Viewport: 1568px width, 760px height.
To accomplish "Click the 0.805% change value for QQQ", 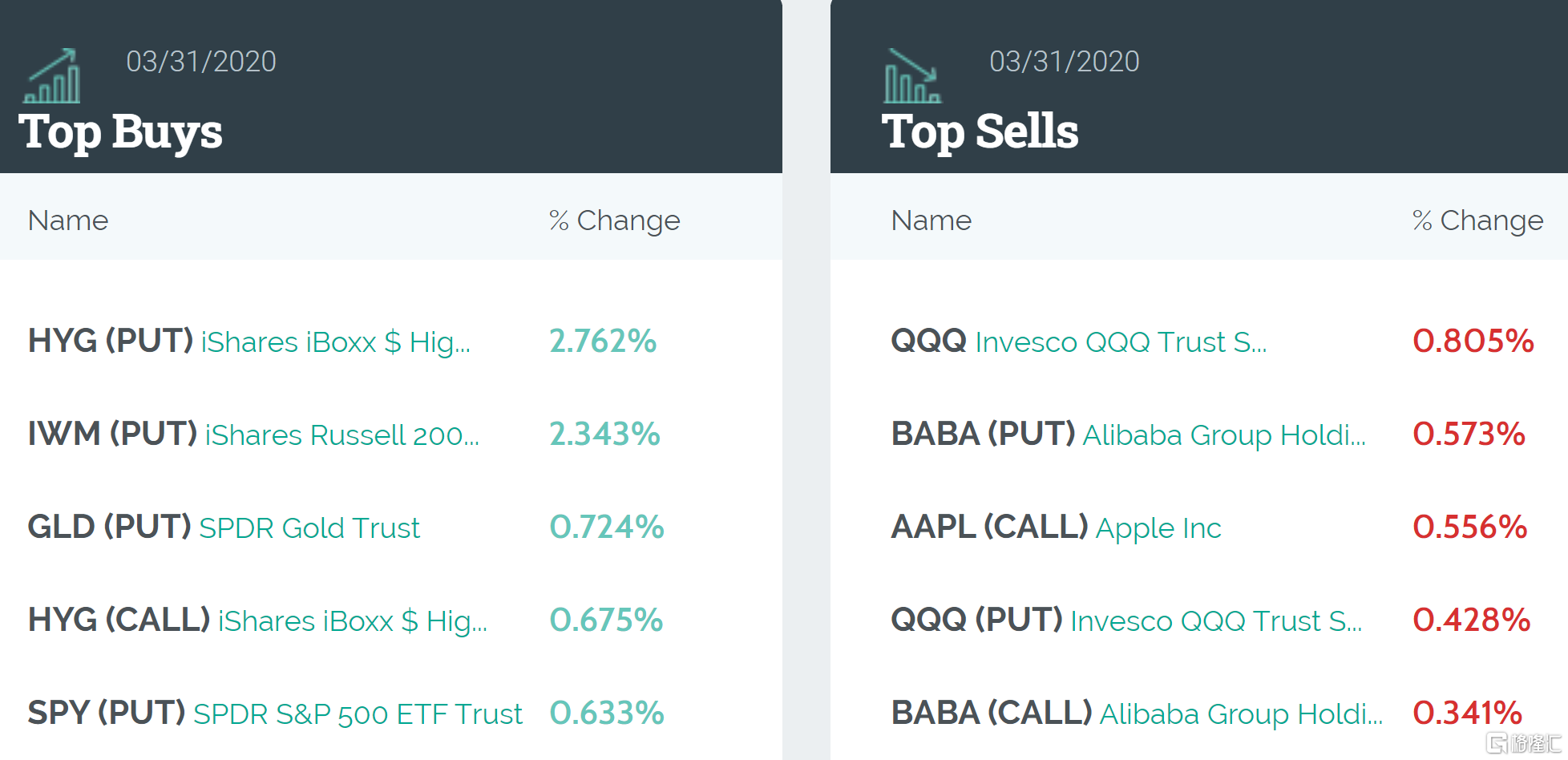I will tap(1473, 342).
